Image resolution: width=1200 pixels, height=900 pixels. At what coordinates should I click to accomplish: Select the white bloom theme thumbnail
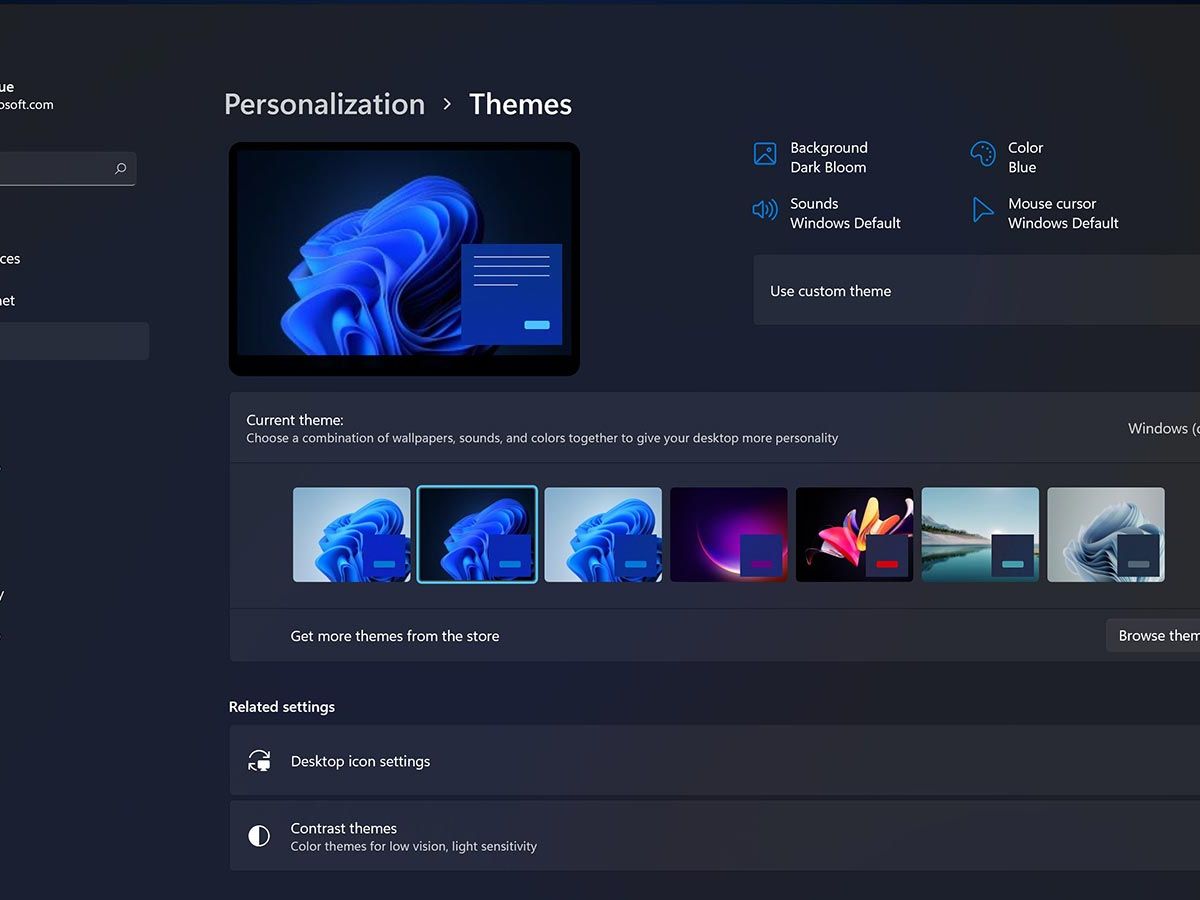[x=1105, y=534]
